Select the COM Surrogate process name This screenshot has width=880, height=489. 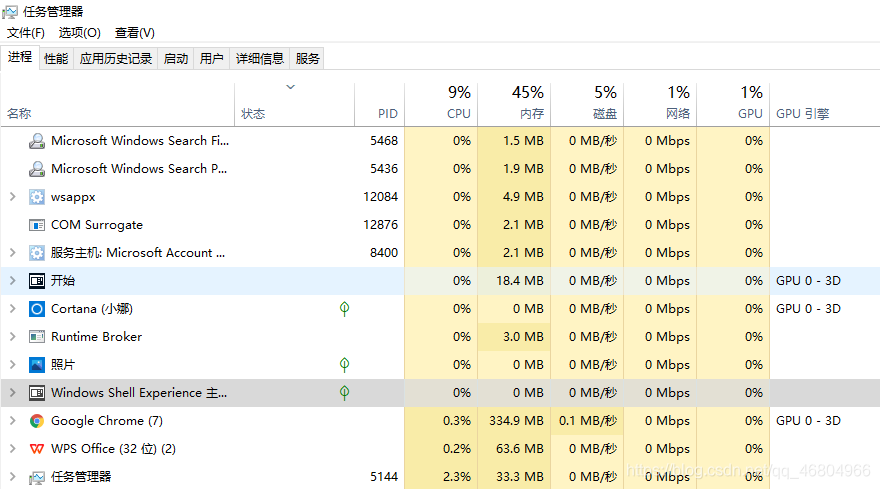pos(97,225)
